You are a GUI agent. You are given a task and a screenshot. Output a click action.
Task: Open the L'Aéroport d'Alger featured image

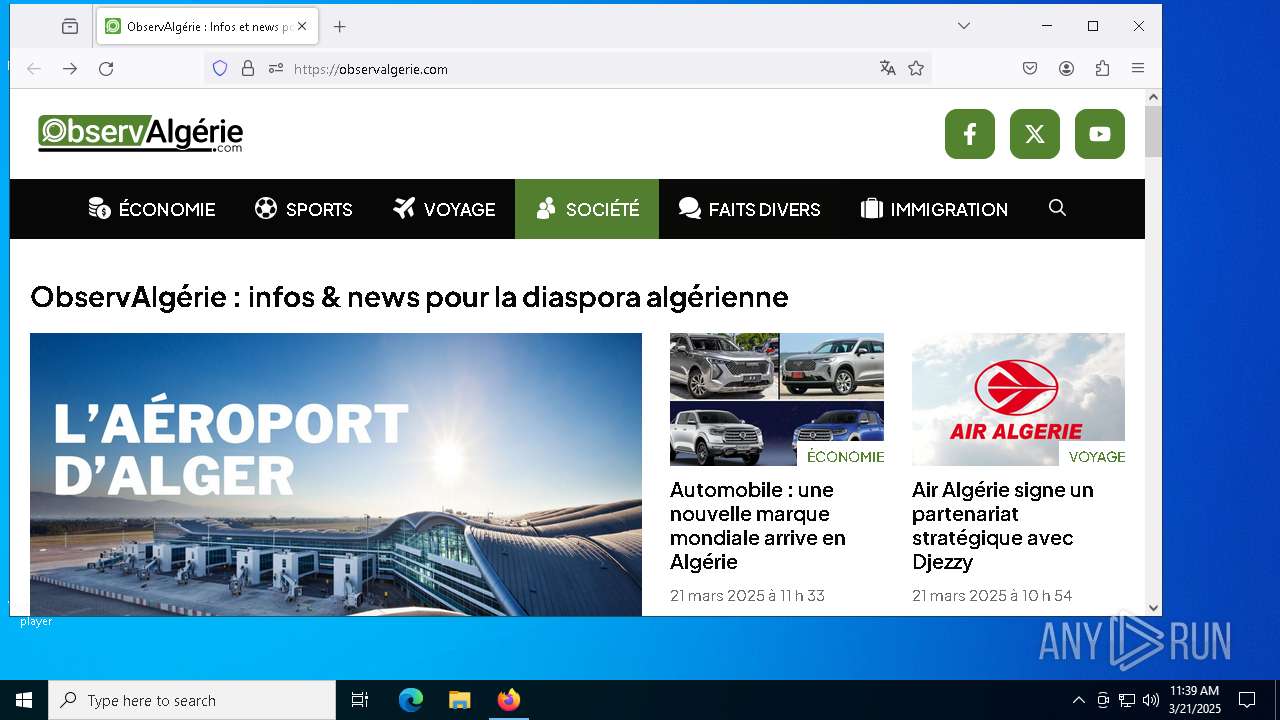[336, 474]
